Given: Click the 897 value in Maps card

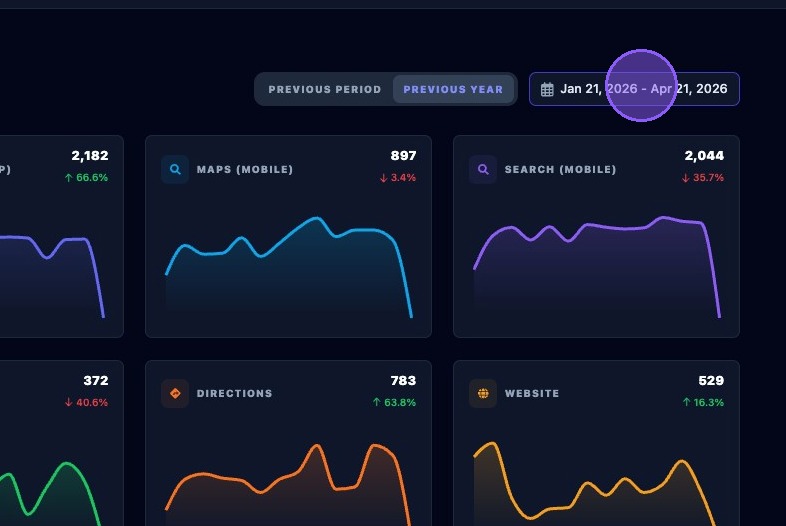Looking at the screenshot, I should pyautogui.click(x=404, y=155).
